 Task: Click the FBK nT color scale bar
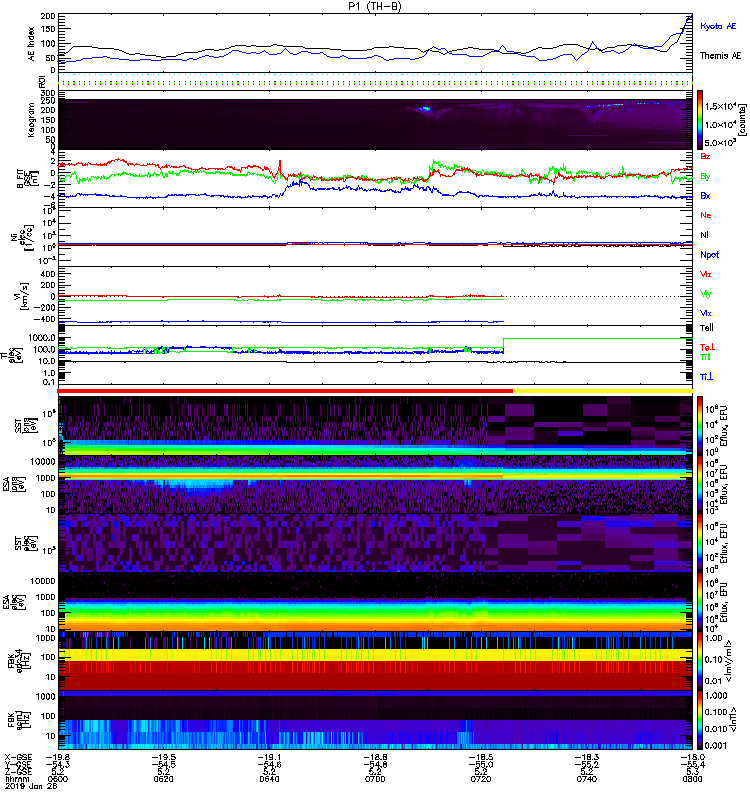[x=700, y=720]
